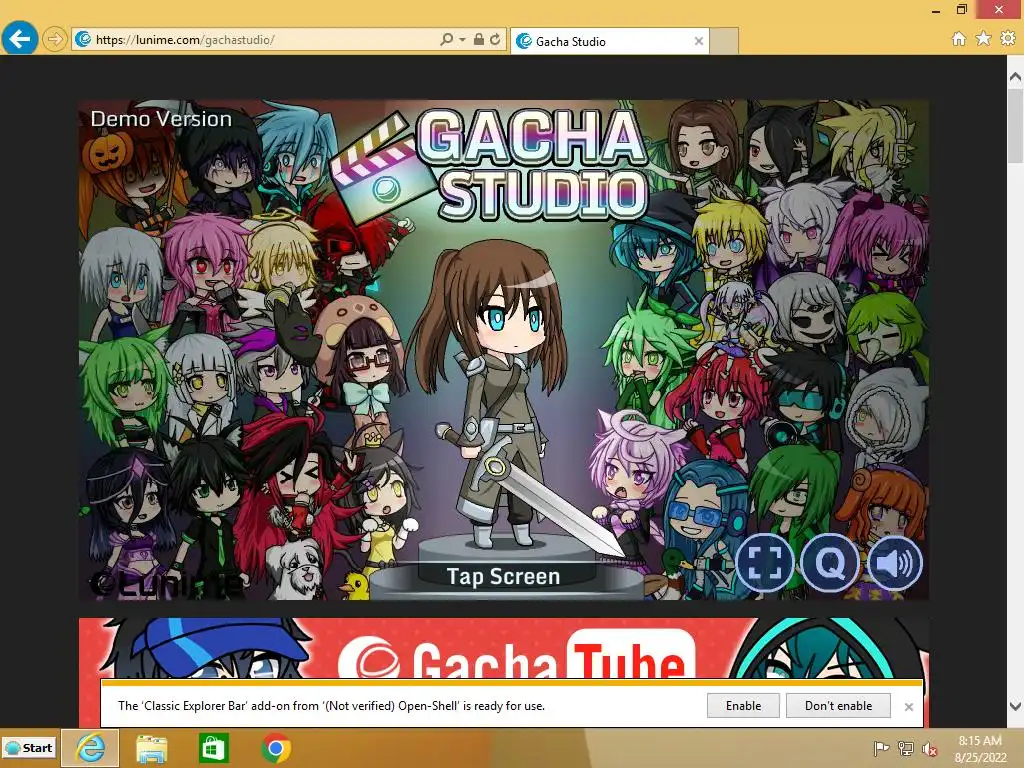Select the Gacha Studio browser tab
Image resolution: width=1024 pixels, height=768 pixels.
tap(609, 41)
